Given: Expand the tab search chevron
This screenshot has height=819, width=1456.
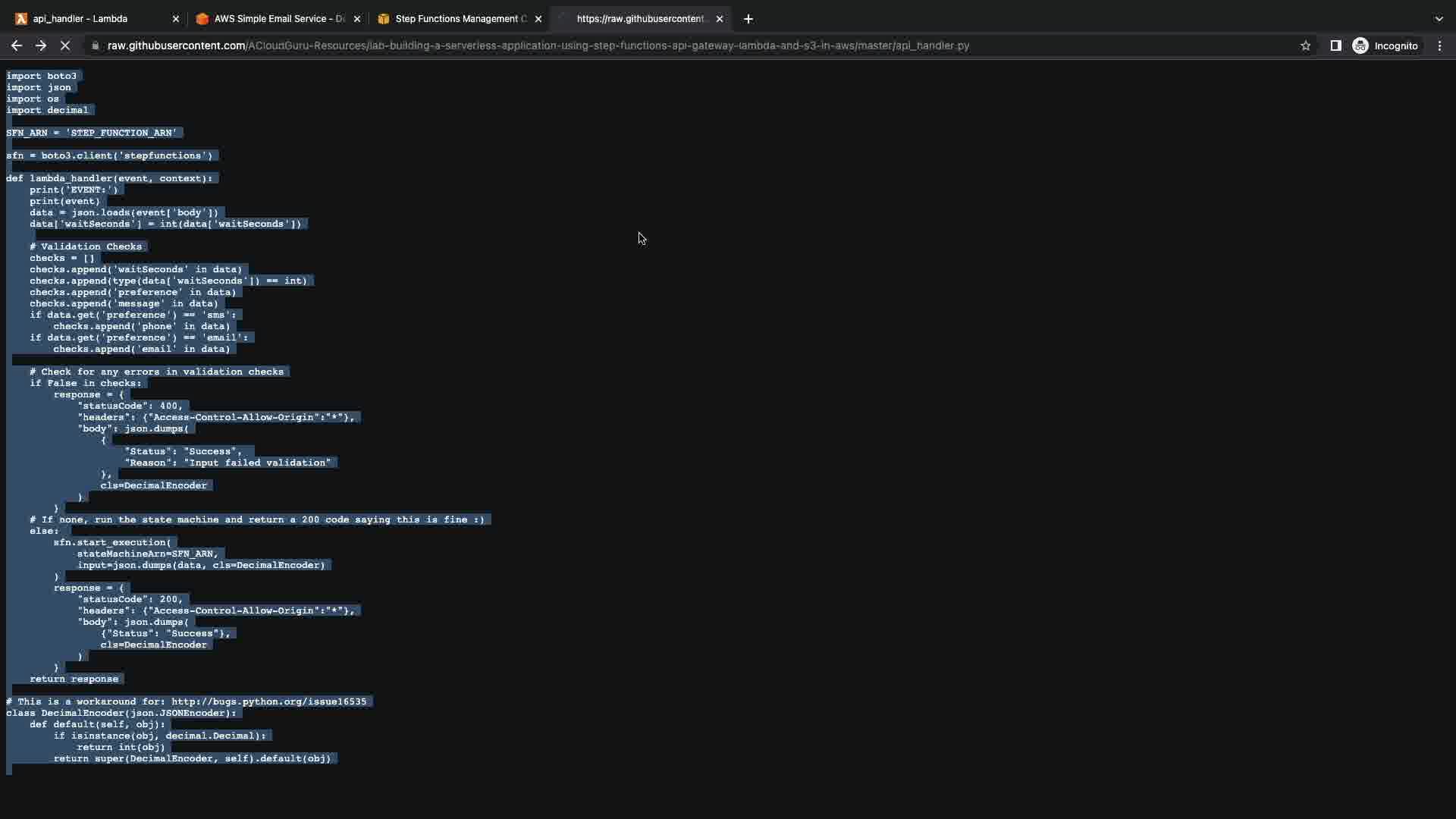Looking at the screenshot, I should [x=1439, y=19].
